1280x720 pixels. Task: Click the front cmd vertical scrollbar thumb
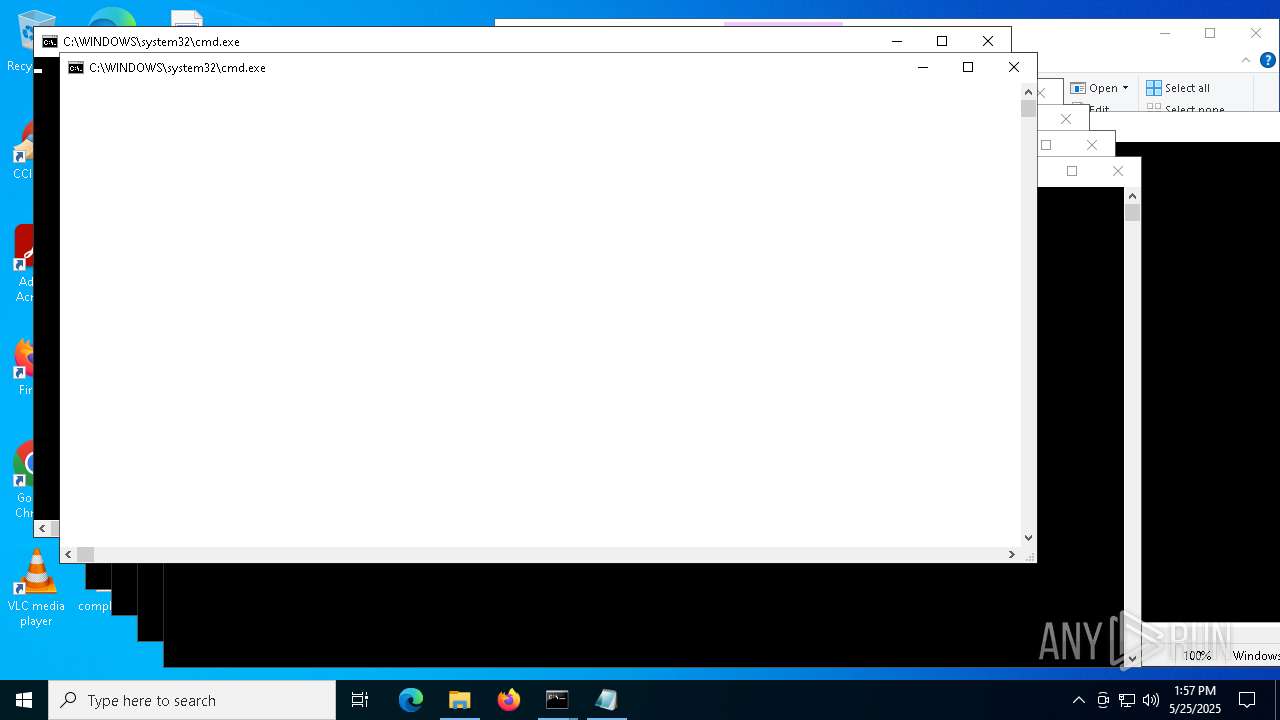1028,109
